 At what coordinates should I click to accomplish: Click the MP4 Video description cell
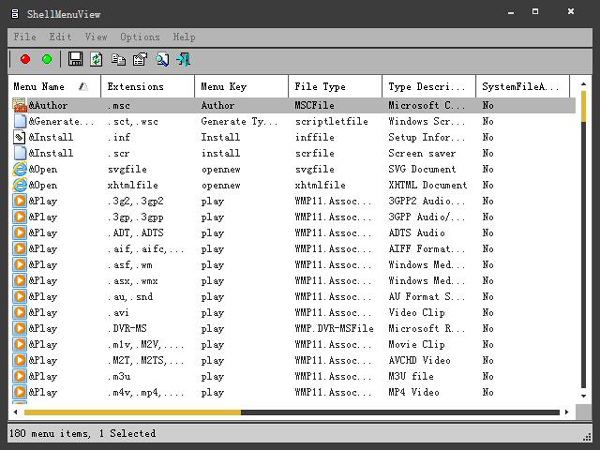pos(414,392)
